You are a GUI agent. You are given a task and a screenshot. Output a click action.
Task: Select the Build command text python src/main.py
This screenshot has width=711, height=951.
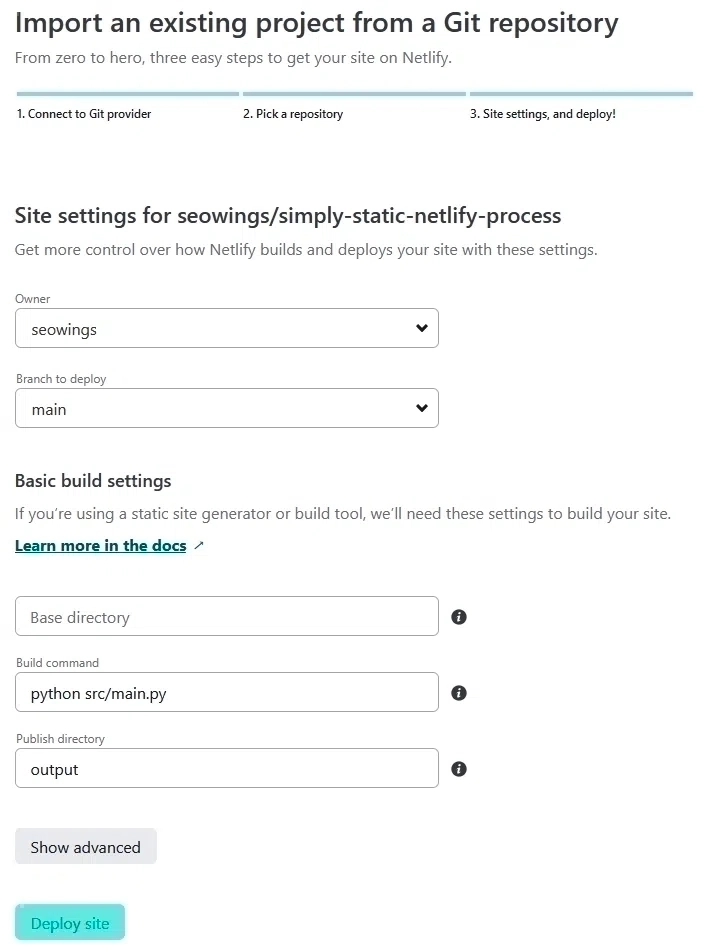tap(227, 692)
